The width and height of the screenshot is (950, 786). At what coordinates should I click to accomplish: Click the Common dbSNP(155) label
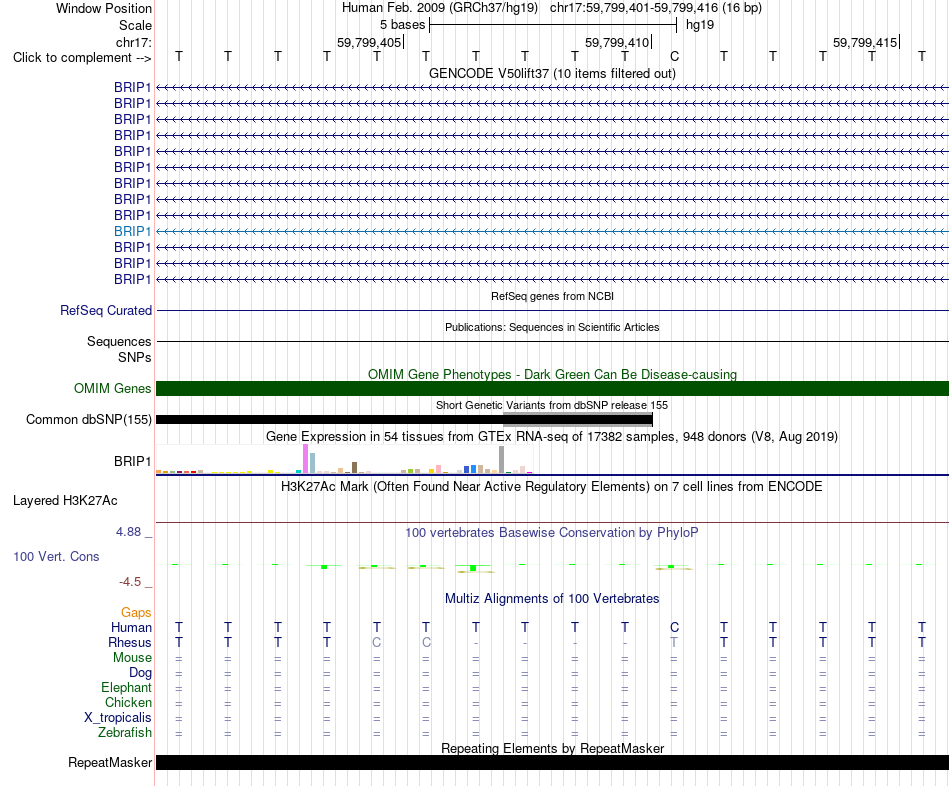tap(88, 419)
